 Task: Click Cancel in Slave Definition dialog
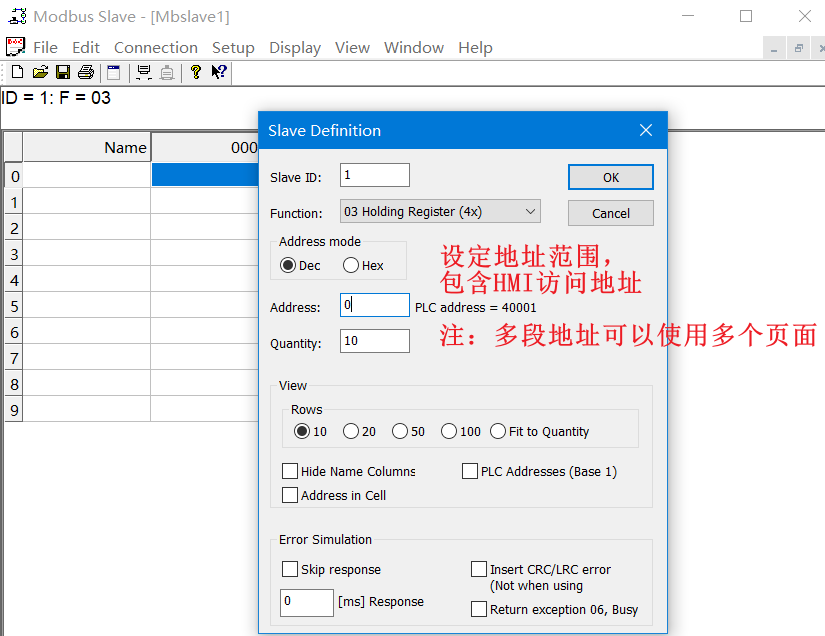pos(611,213)
